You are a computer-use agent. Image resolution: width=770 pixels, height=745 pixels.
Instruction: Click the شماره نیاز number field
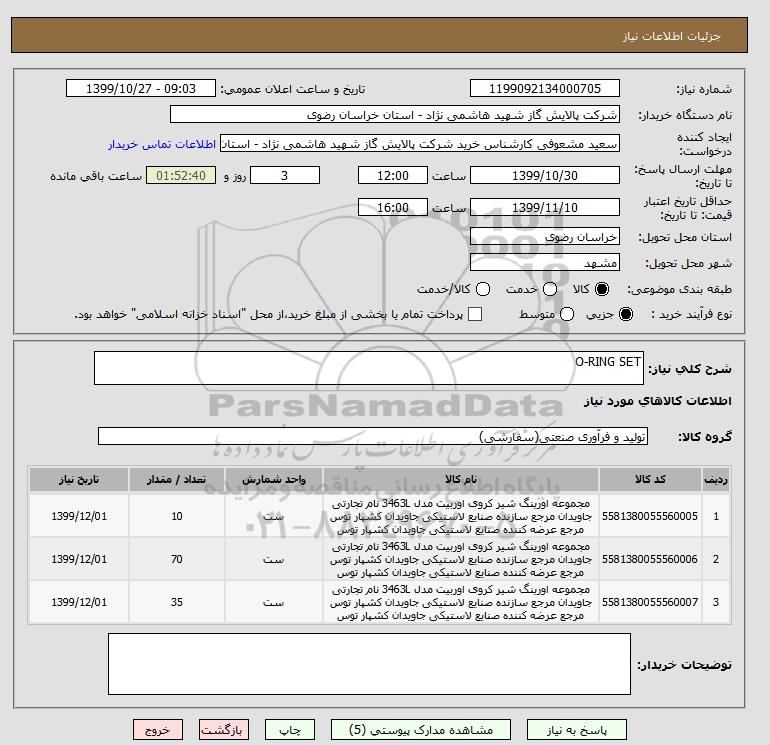545,88
